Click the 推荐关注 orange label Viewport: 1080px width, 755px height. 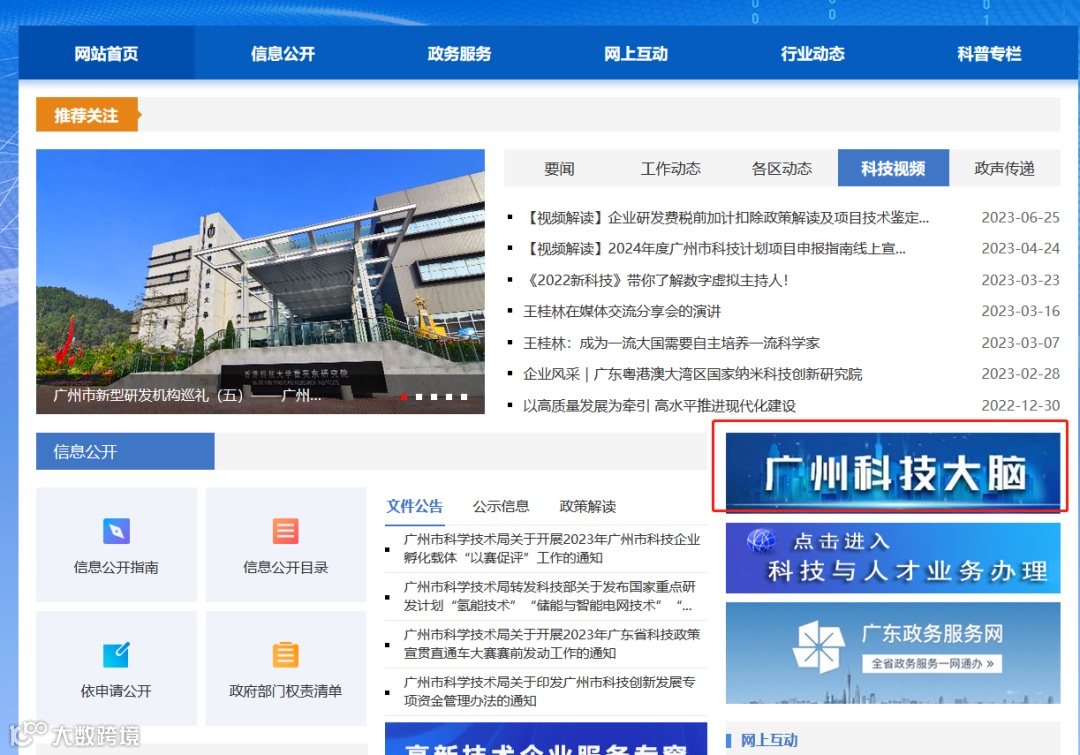pyautogui.click(x=87, y=114)
